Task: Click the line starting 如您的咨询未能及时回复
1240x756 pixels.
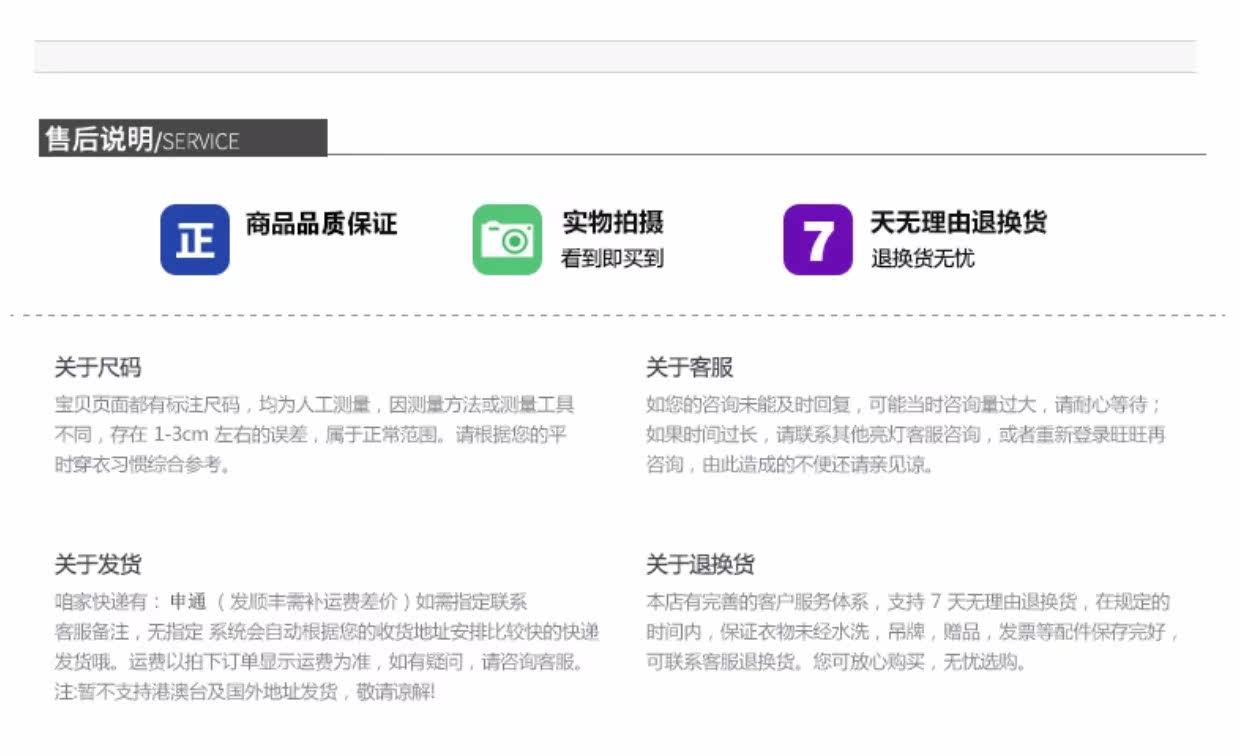Action: coord(905,405)
